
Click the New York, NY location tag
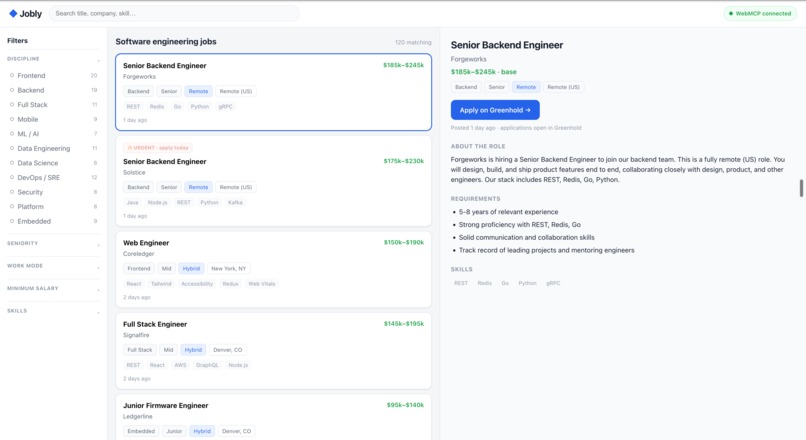coord(229,269)
